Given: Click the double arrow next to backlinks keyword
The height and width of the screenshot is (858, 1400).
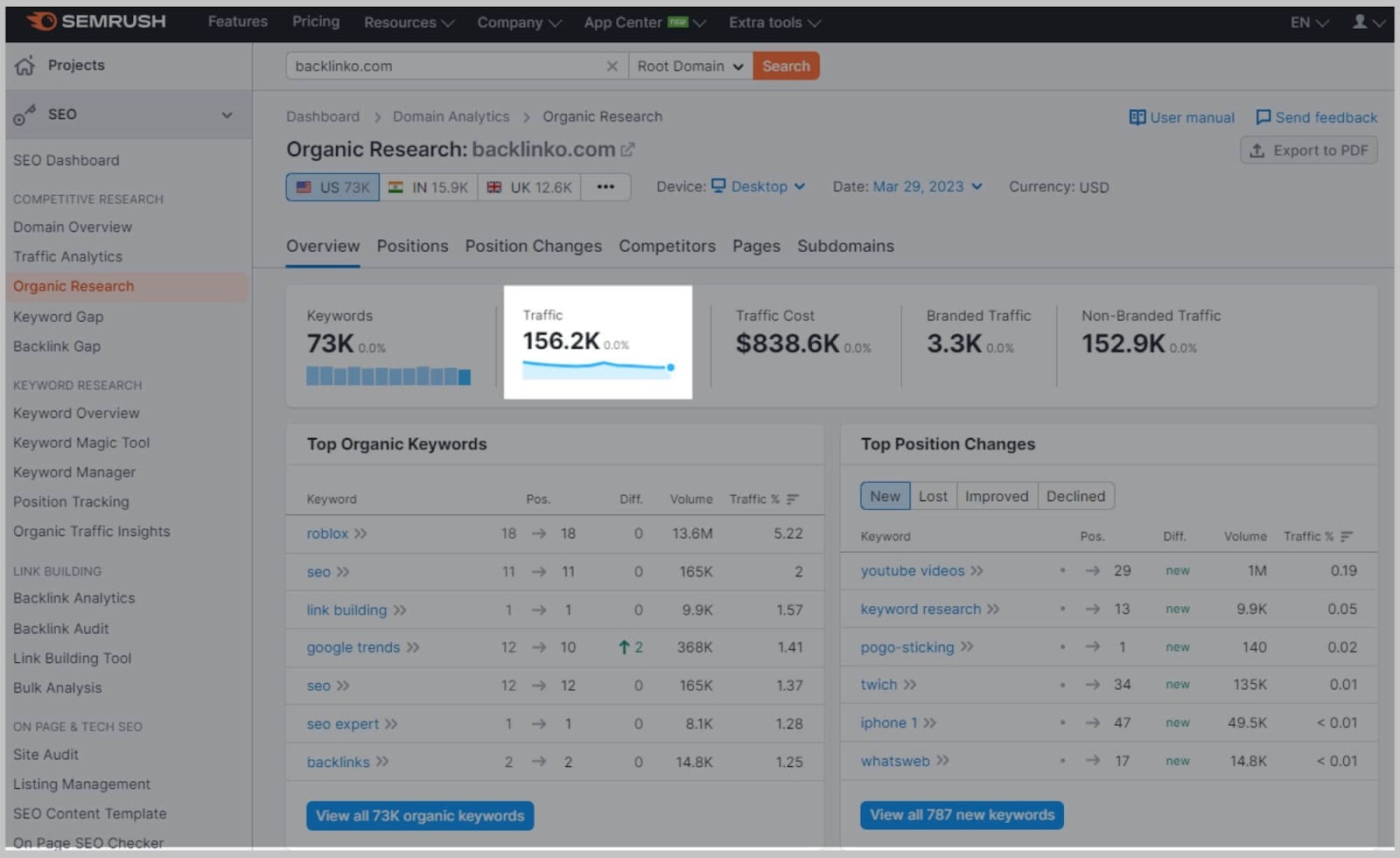Looking at the screenshot, I should (x=382, y=763).
